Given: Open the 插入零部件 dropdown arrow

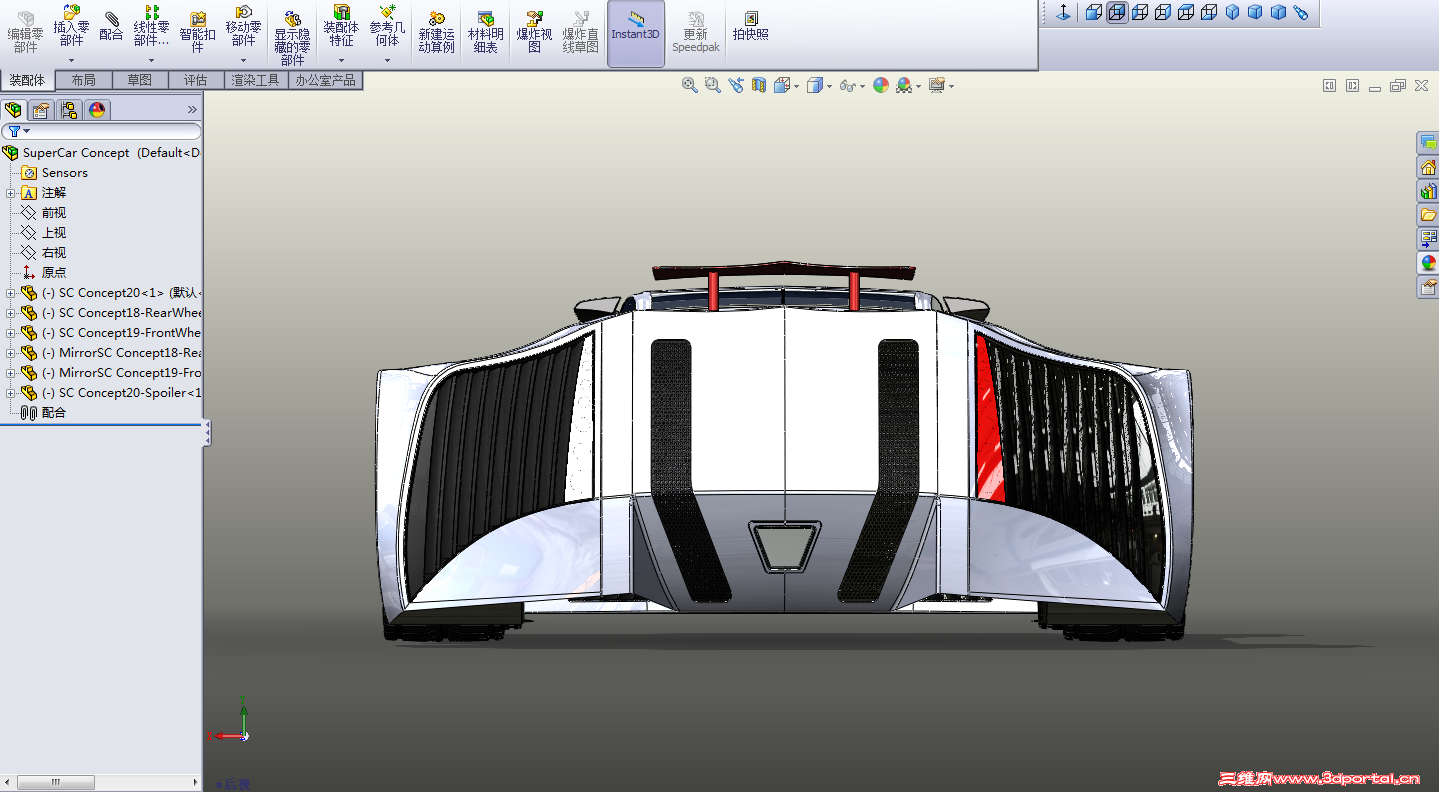Looking at the screenshot, I should point(71,60).
